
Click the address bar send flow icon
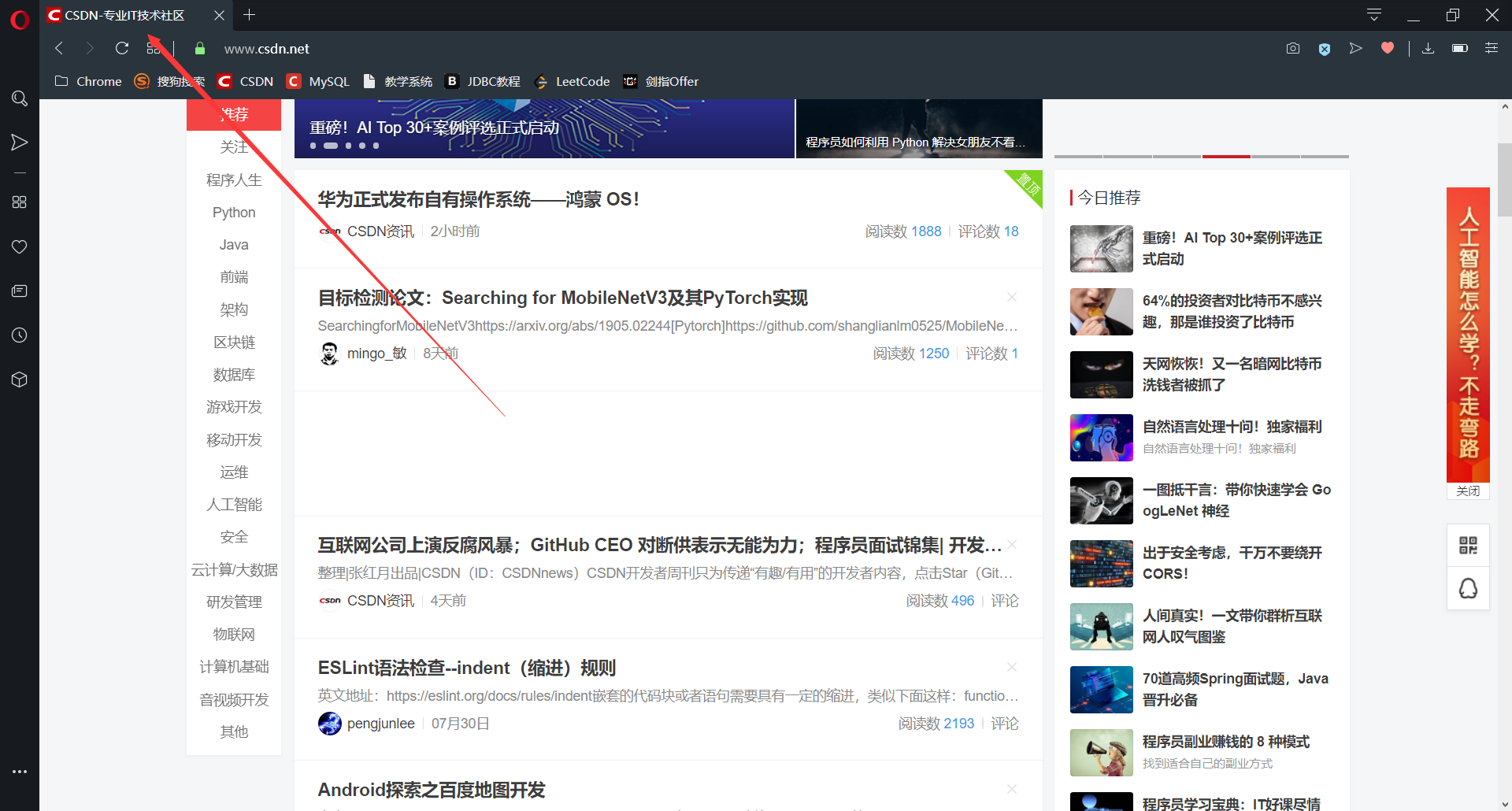tap(1355, 48)
